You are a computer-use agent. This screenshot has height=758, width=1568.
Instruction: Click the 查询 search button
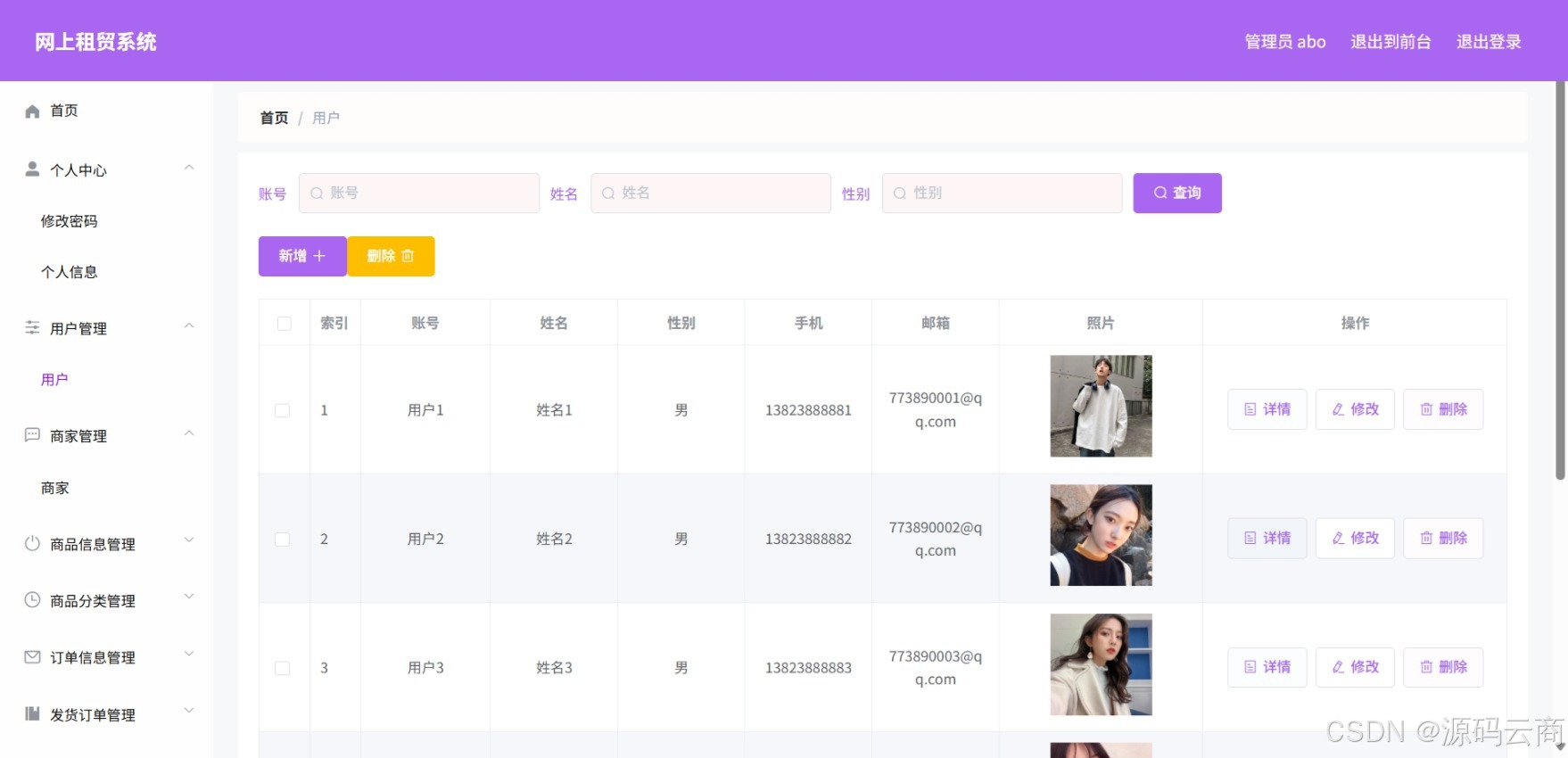[1177, 193]
